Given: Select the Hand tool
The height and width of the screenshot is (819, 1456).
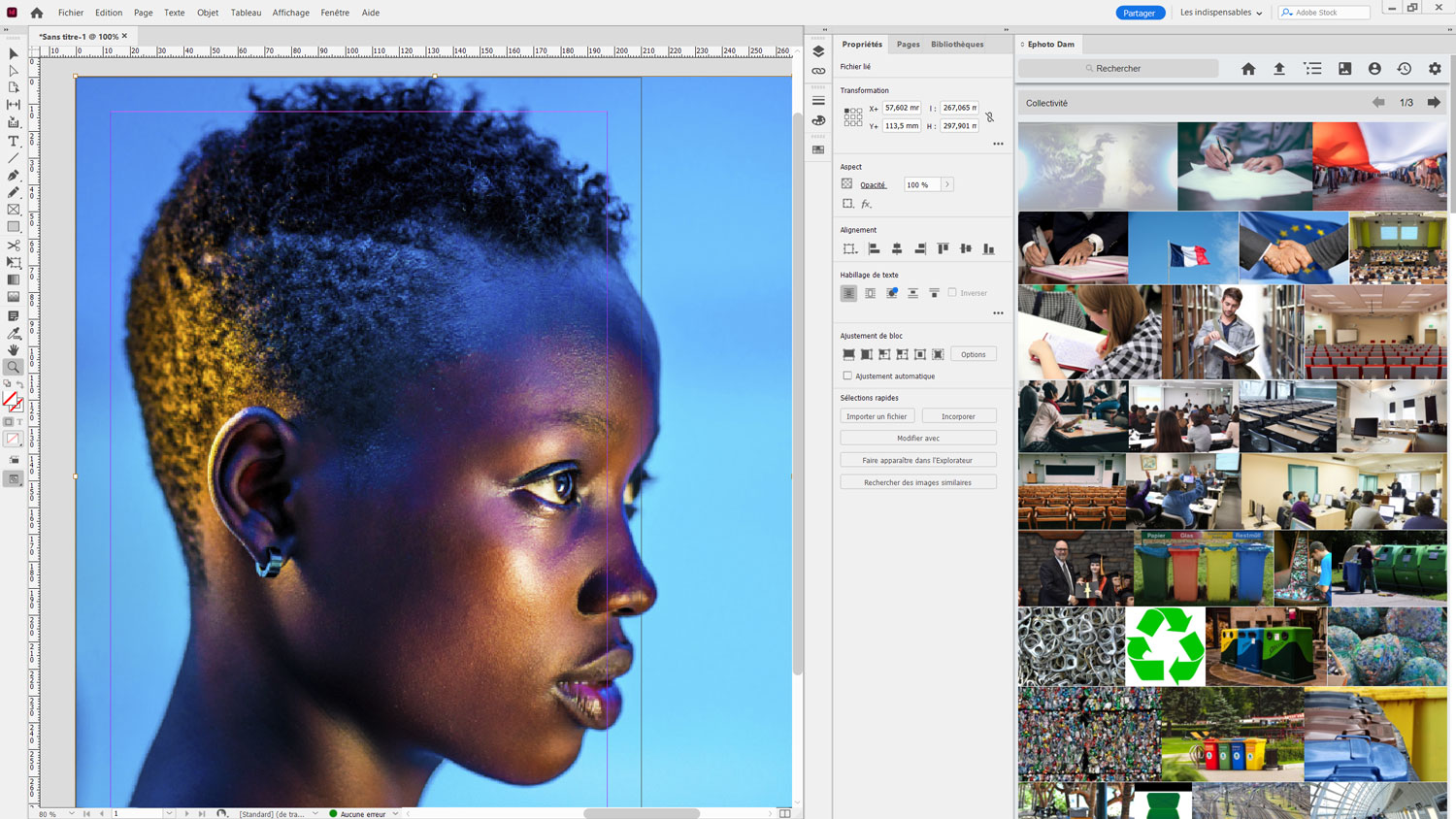Looking at the screenshot, I should point(14,349).
